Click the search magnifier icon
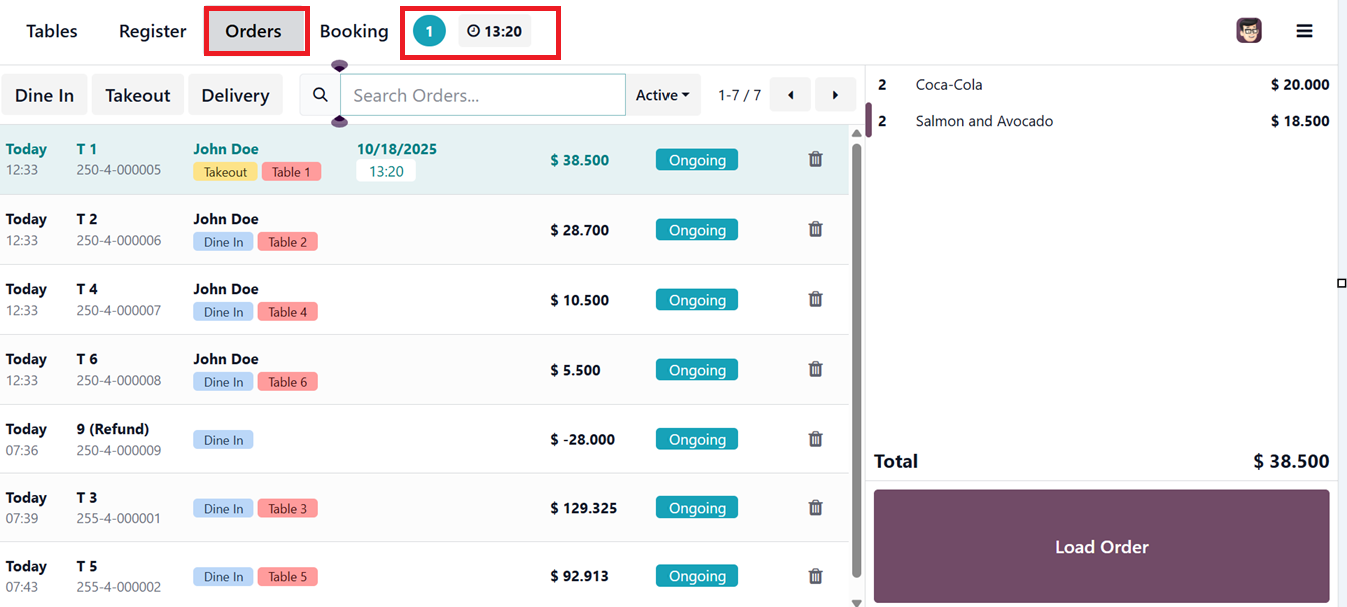The image size is (1347, 607). (x=320, y=95)
